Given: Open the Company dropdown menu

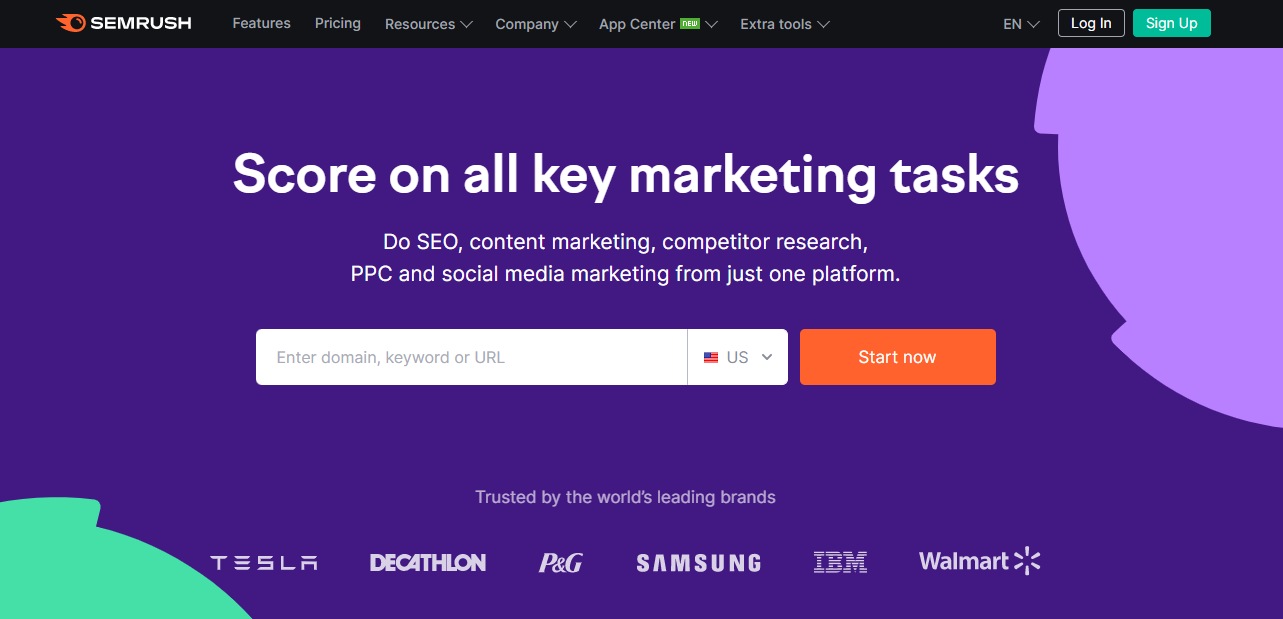Looking at the screenshot, I should coord(536,24).
